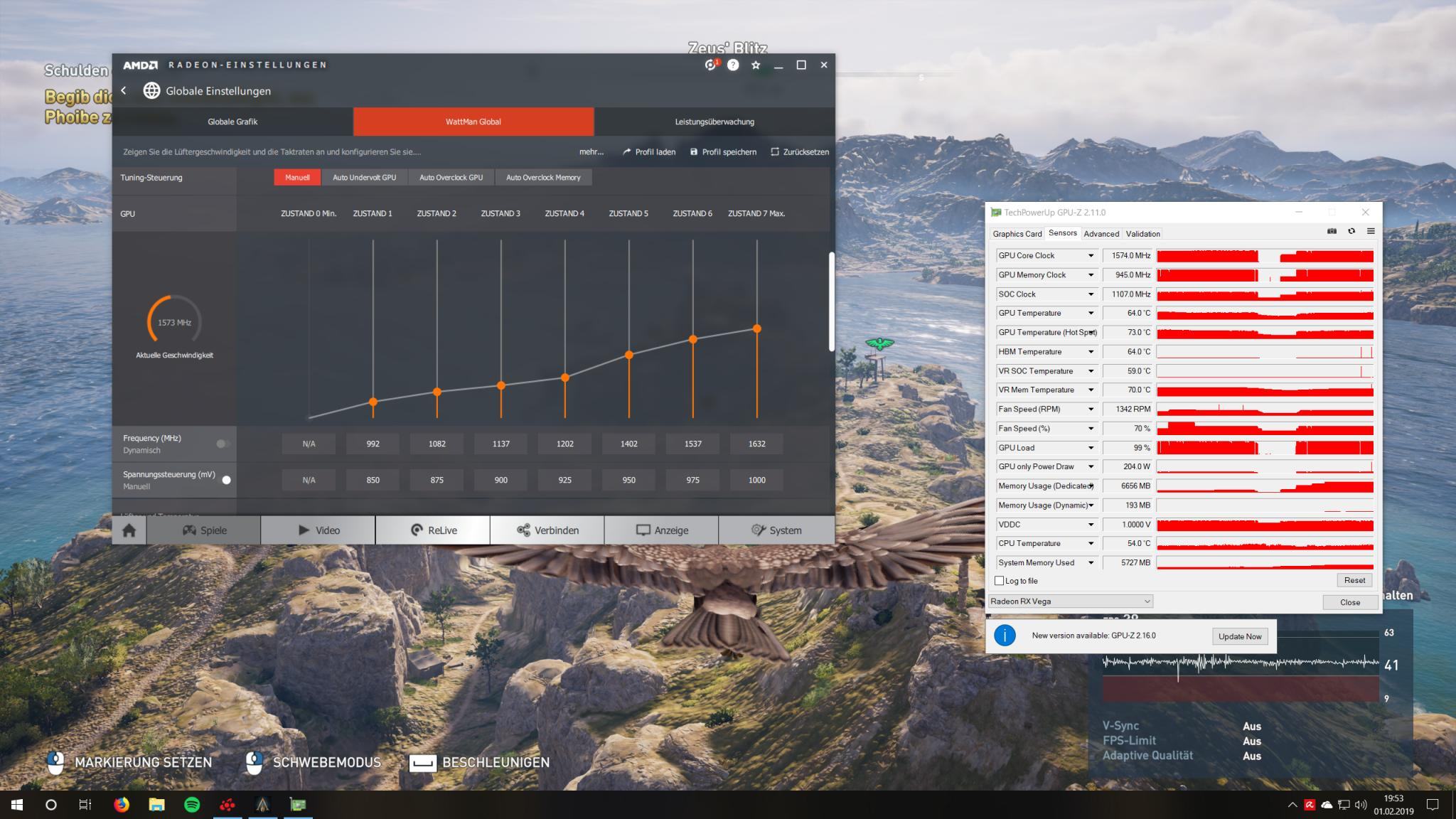The image size is (1456, 819).
Task: Select Auto Overclock GPU mode
Action: [x=451, y=178]
